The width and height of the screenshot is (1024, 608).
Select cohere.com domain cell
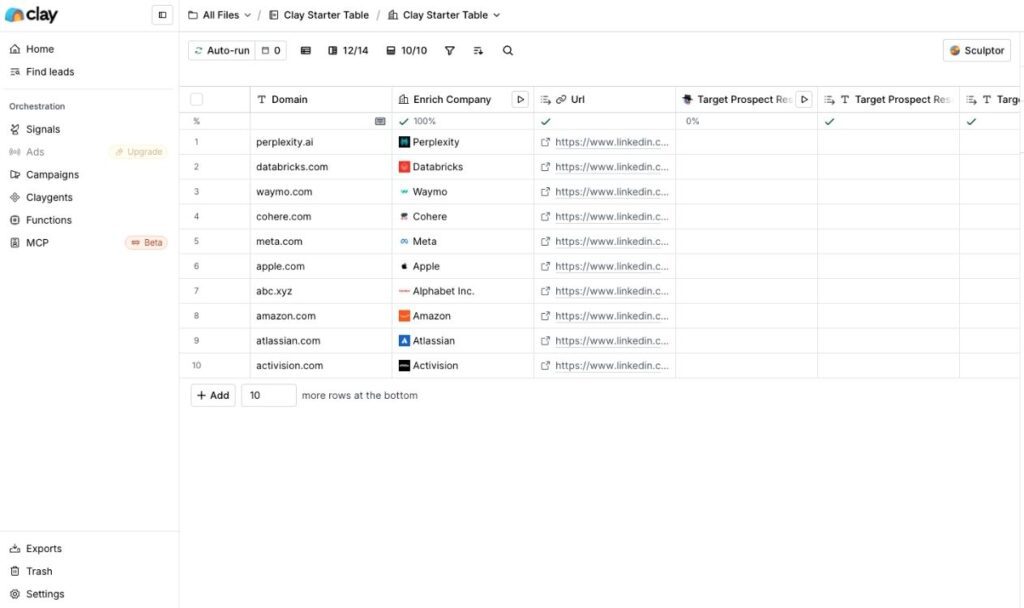click(x=321, y=216)
